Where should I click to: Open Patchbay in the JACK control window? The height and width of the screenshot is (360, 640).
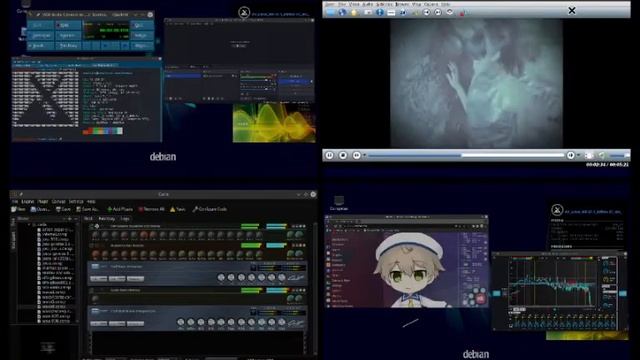pyautogui.click(x=68, y=46)
